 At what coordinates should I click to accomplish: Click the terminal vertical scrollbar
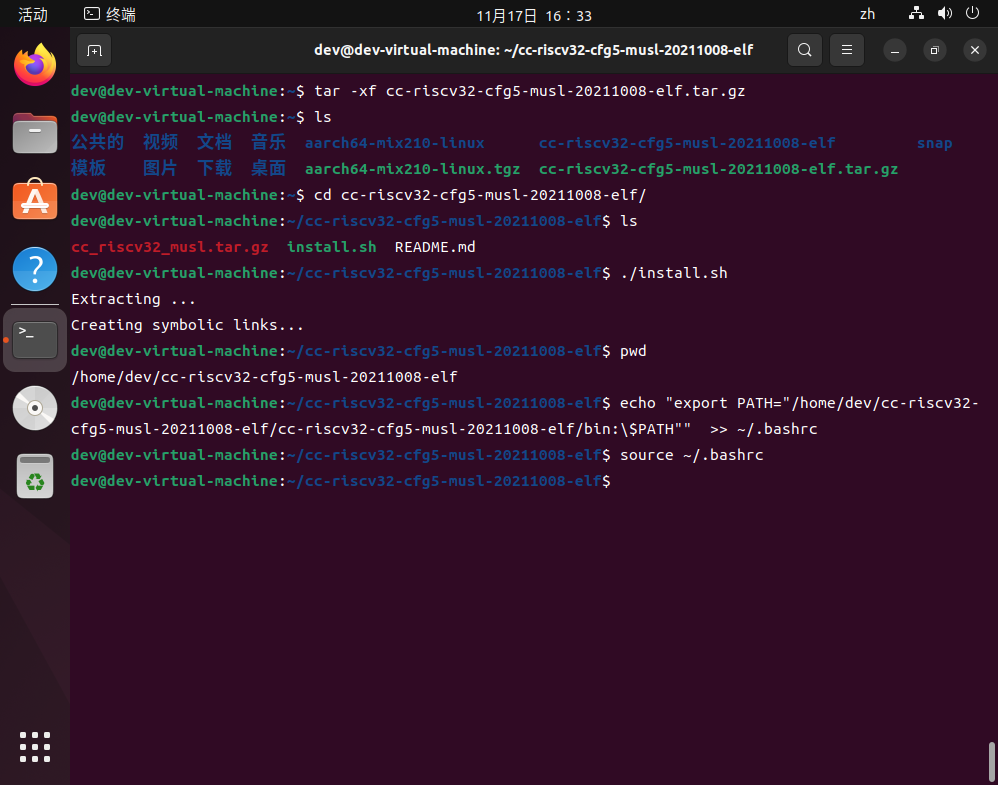991,760
